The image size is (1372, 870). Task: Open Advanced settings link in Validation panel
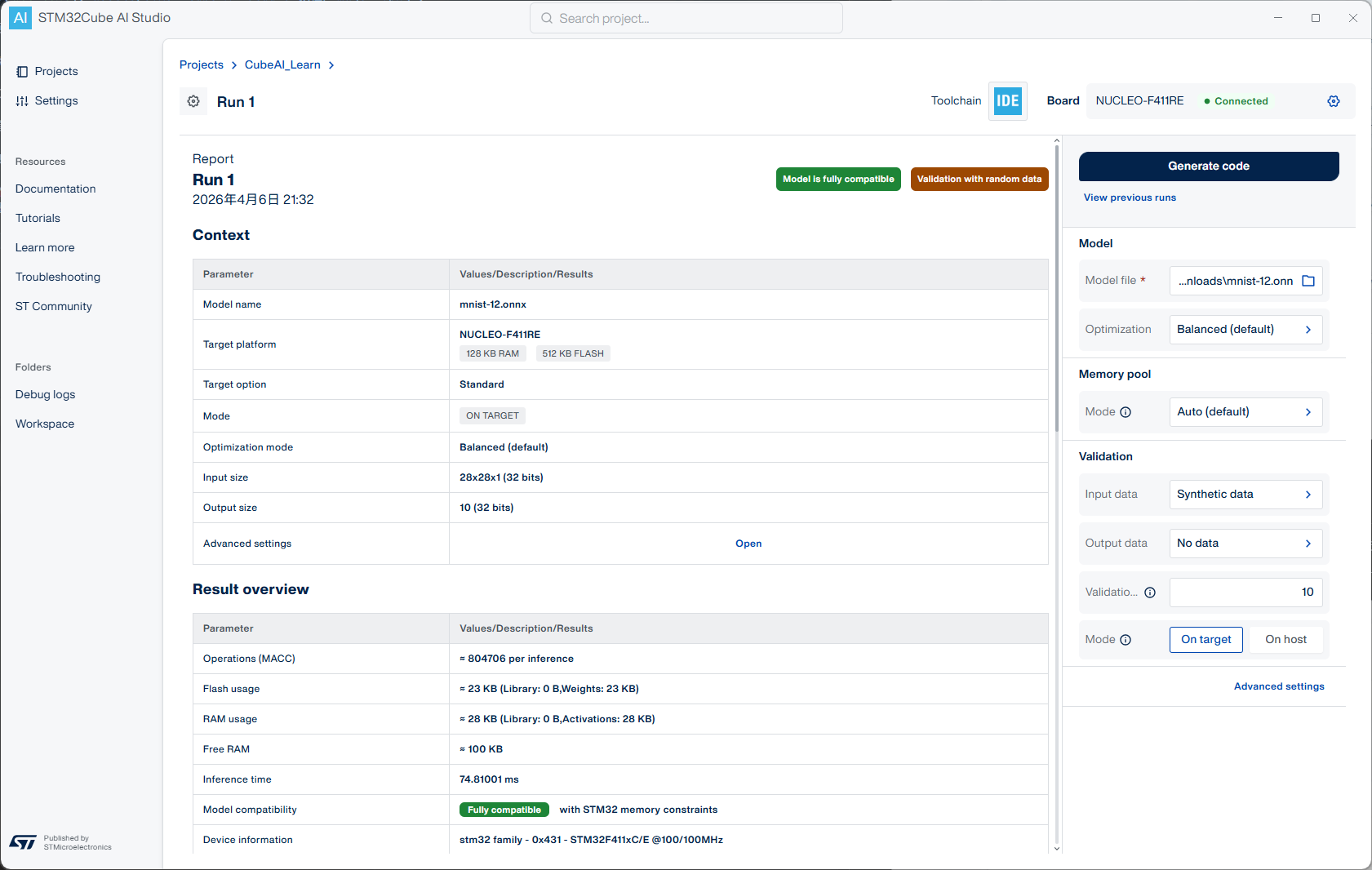(x=1279, y=686)
